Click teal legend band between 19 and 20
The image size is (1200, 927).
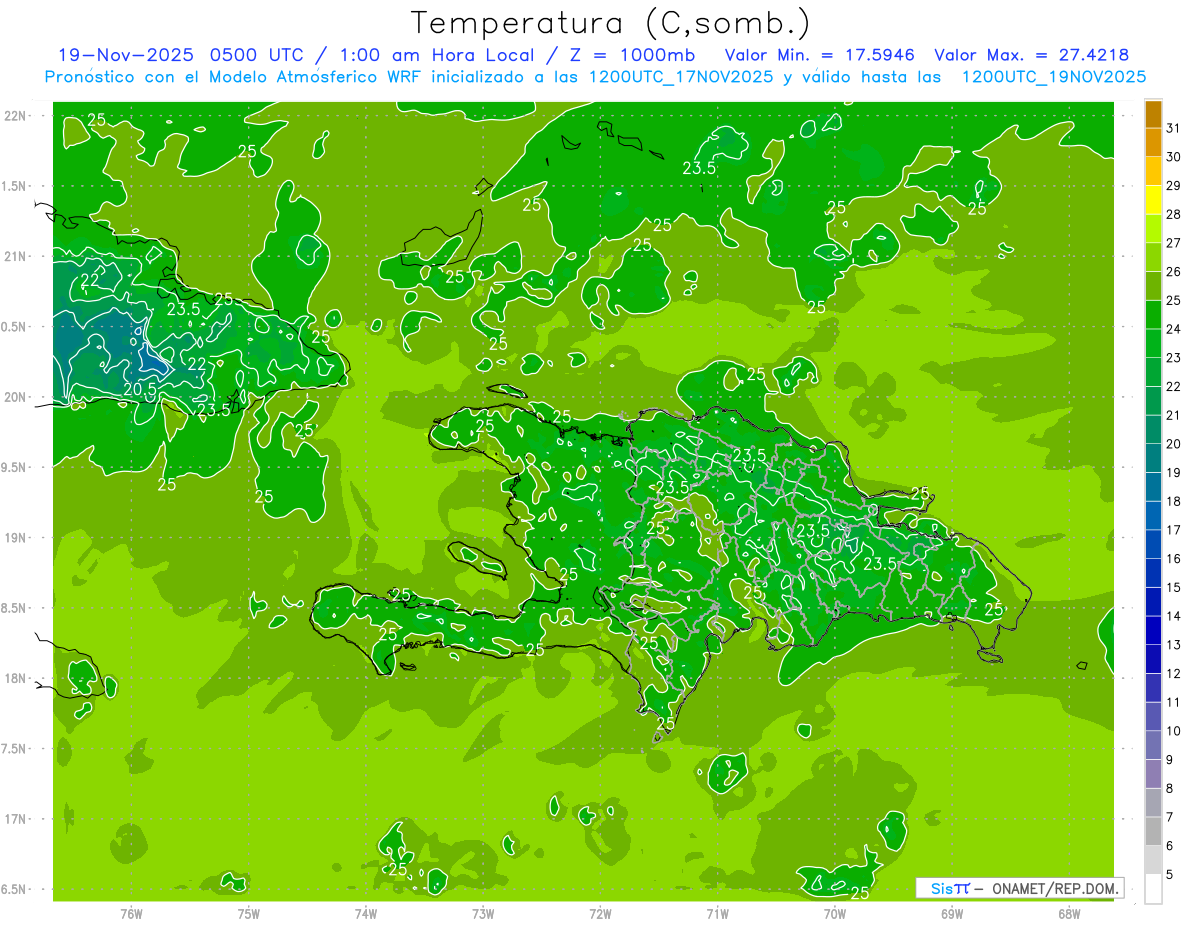[1153, 458]
